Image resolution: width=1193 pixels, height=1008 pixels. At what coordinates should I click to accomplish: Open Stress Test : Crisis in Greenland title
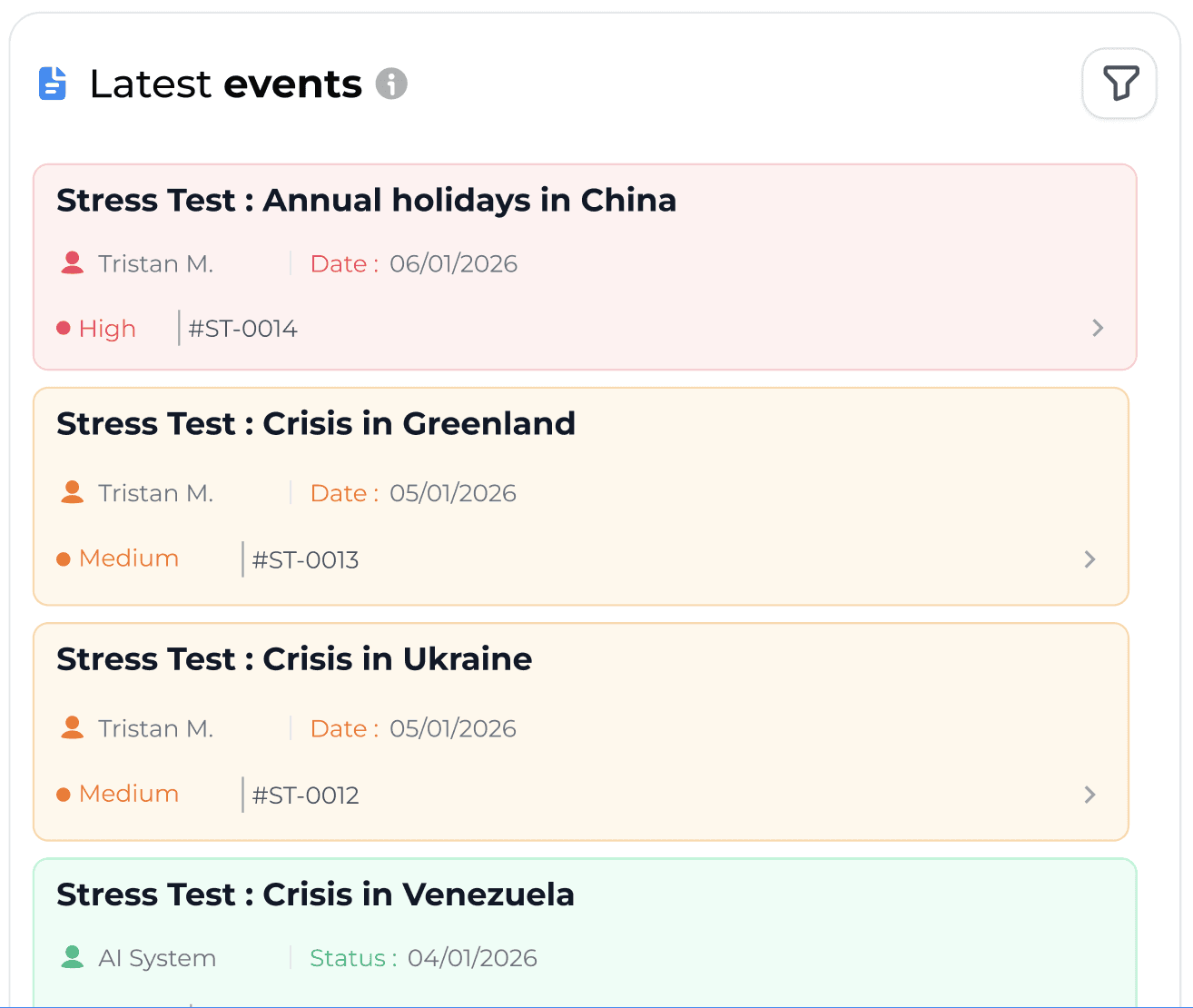coord(316,423)
